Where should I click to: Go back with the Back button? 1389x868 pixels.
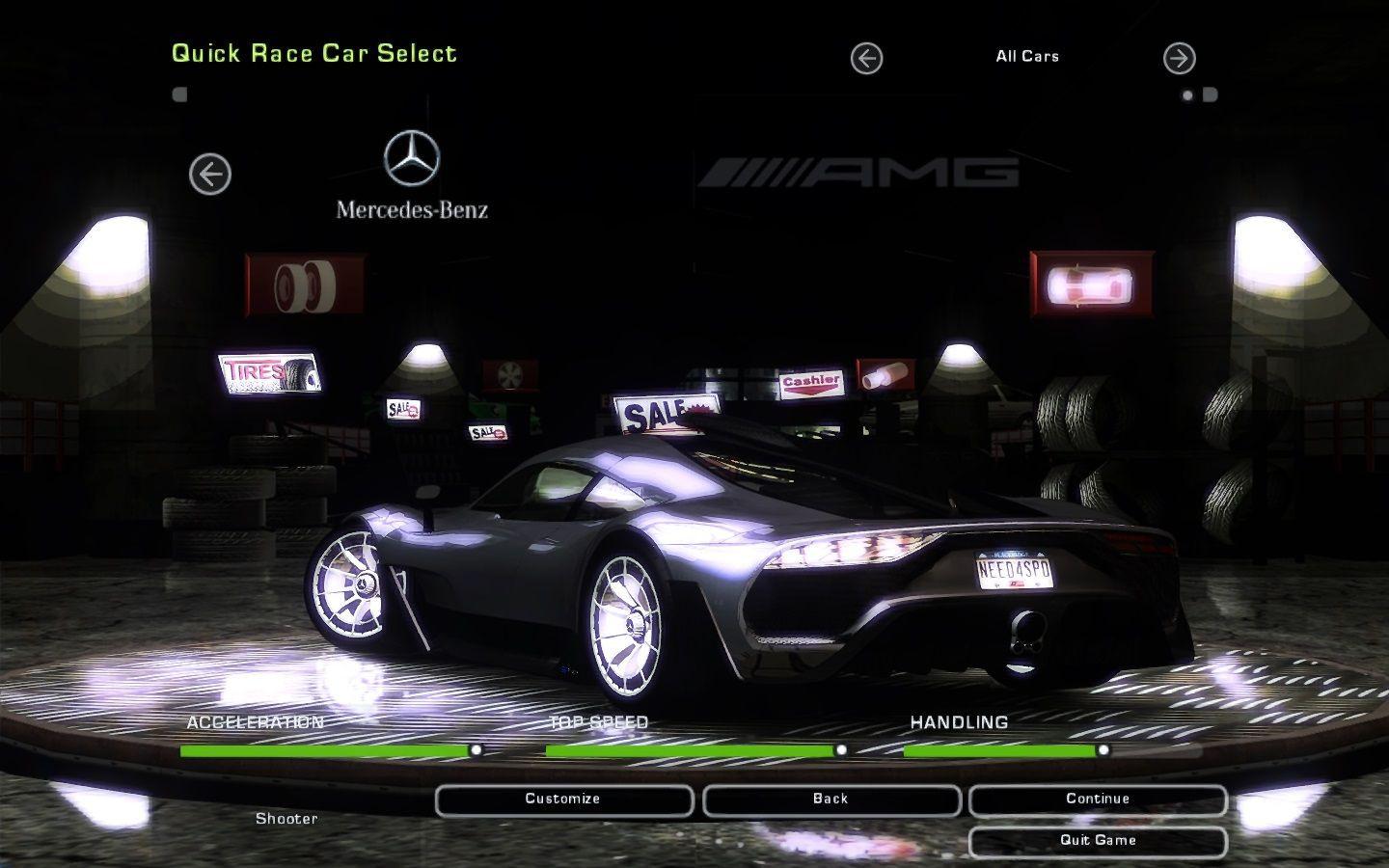click(831, 800)
